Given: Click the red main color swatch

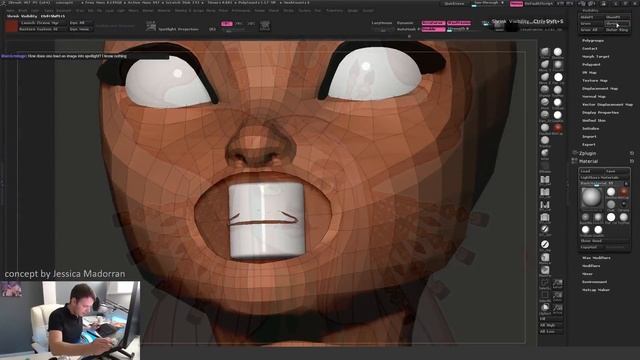Looking at the screenshot, I should click(x=11, y=26).
